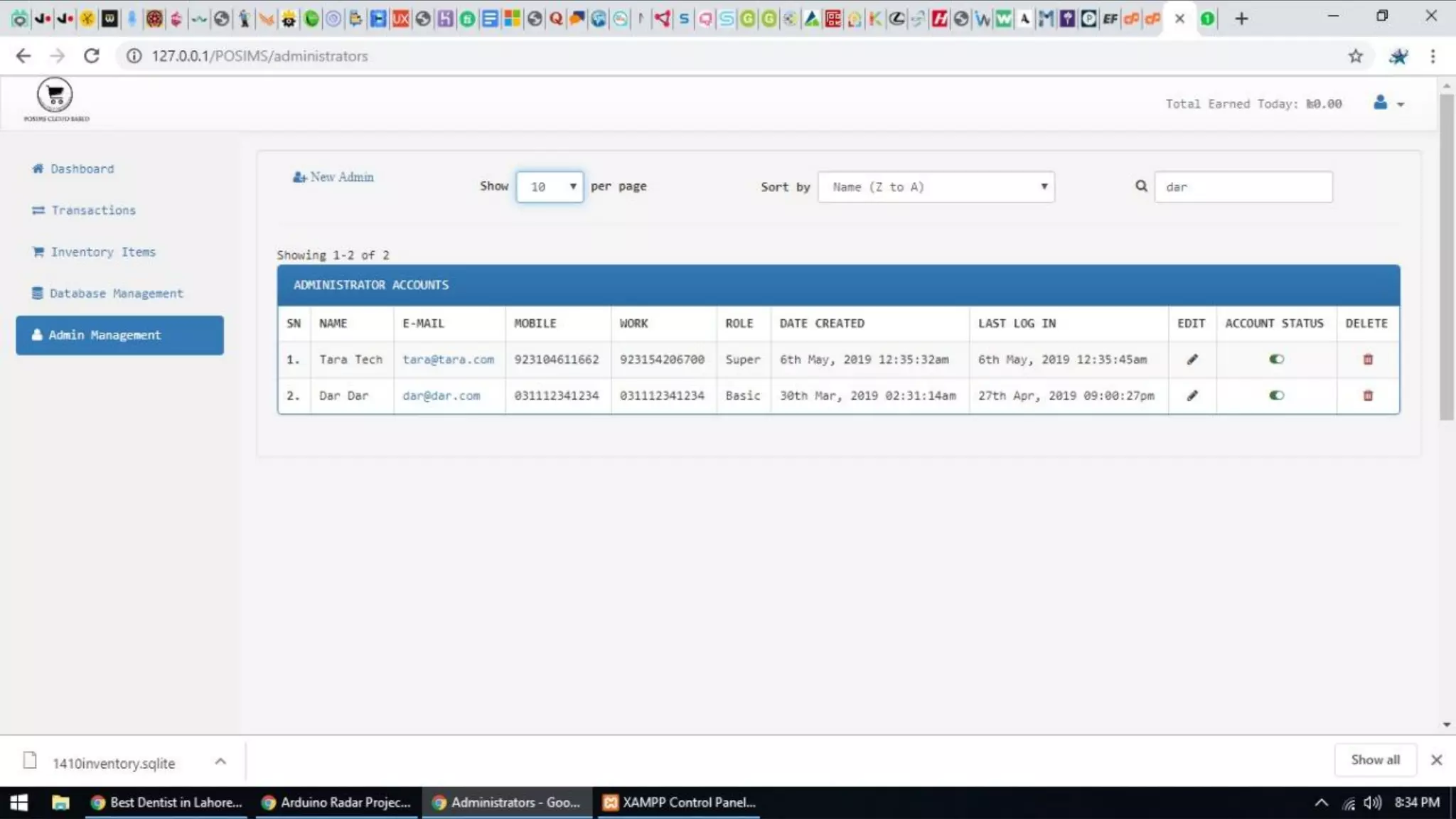The width and height of the screenshot is (1456, 819).
Task: Open the tara@tara.com email link
Action: point(448,359)
